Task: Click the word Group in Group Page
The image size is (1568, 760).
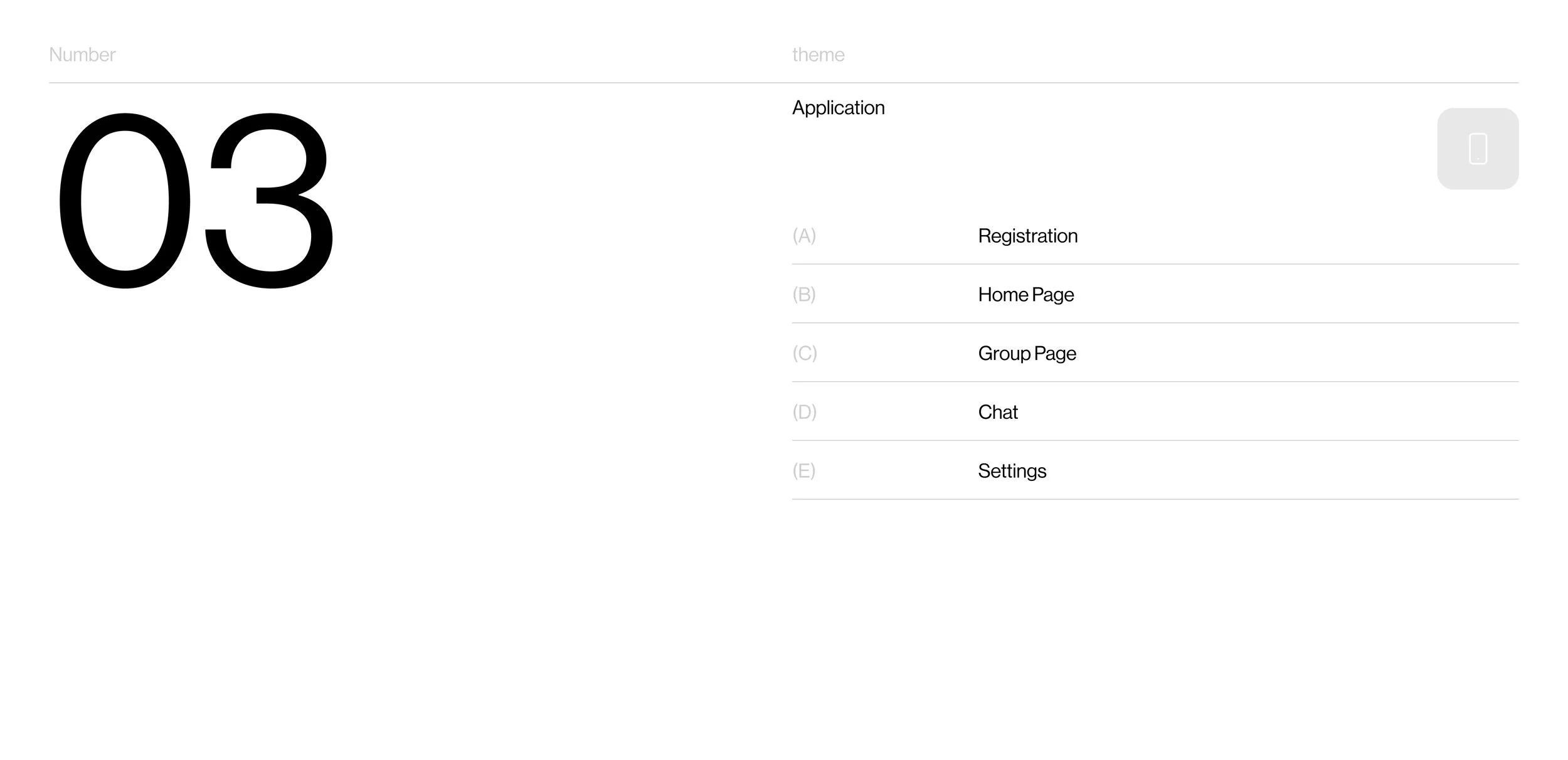Action: click(x=1004, y=354)
